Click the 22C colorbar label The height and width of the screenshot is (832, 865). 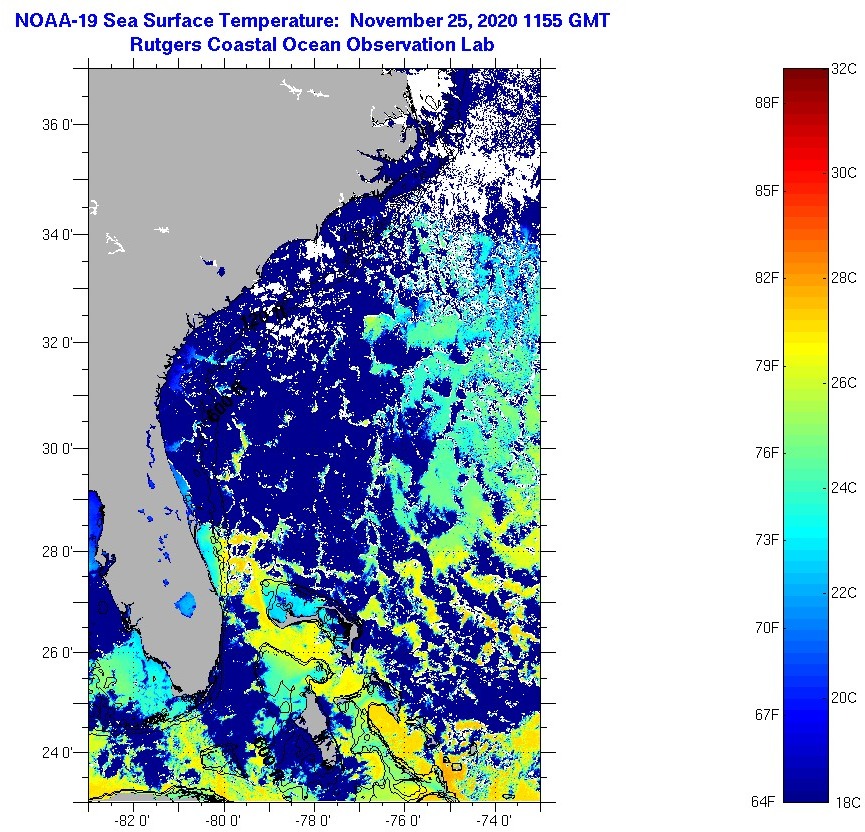844,593
